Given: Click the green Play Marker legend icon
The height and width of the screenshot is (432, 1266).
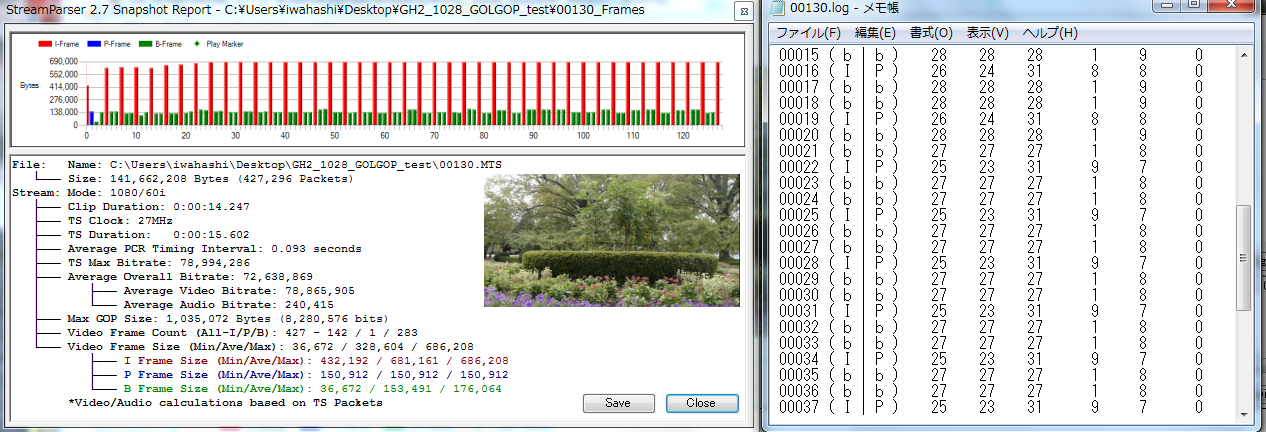Looking at the screenshot, I should click(195, 44).
